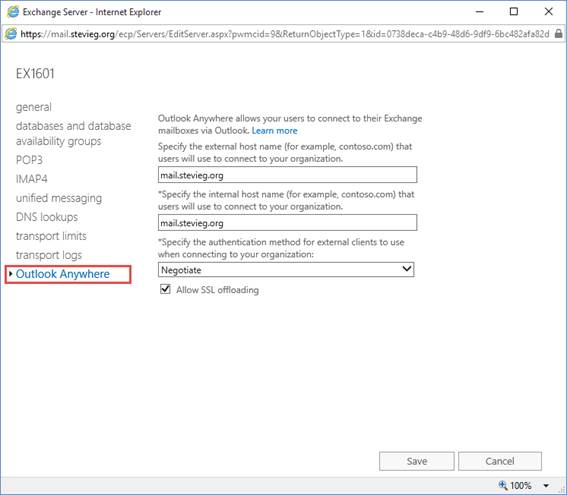Open the Negotiate authentication dropdown

286,270
